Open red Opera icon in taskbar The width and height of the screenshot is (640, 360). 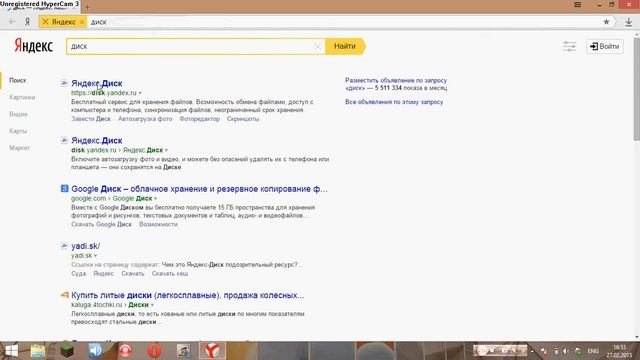coord(155,351)
